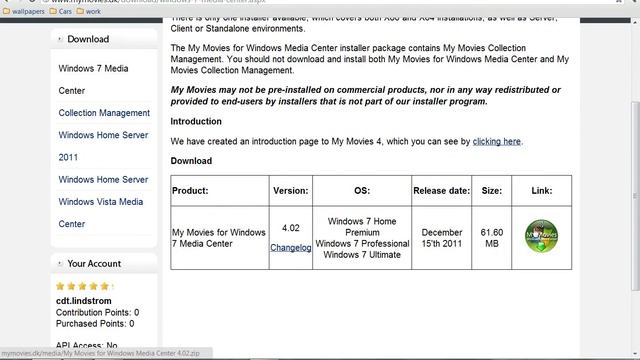Open Windows 7 Media Center sidebar link
Image resolution: width=640 pixels, height=360 pixels.
coord(93,80)
